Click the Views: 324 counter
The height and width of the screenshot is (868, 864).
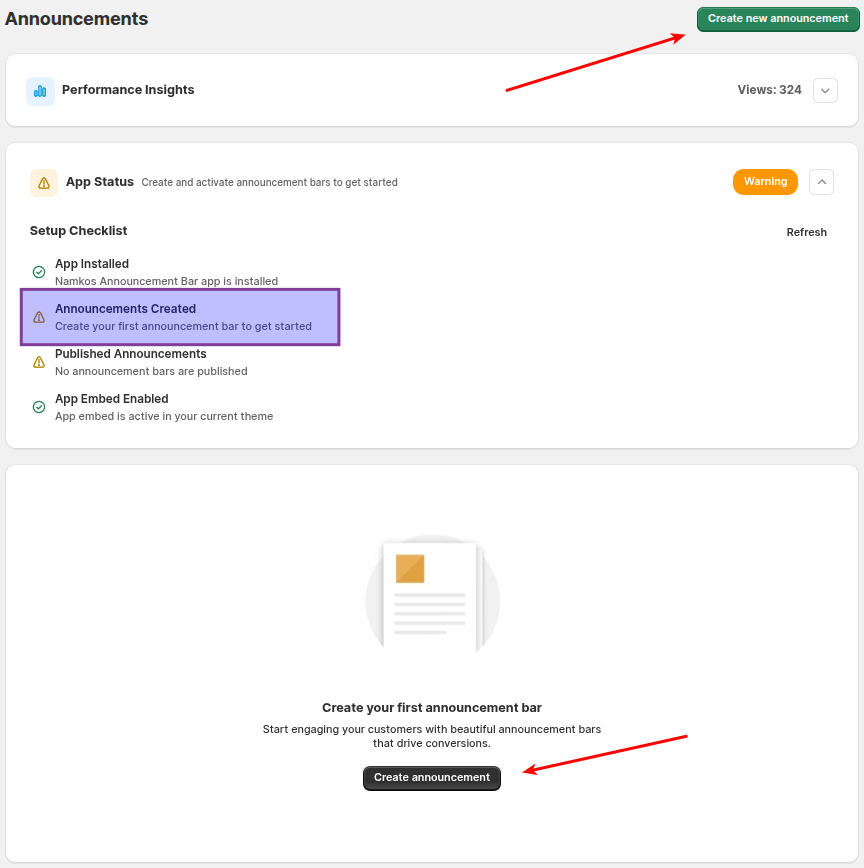pyautogui.click(x=769, y=90)
